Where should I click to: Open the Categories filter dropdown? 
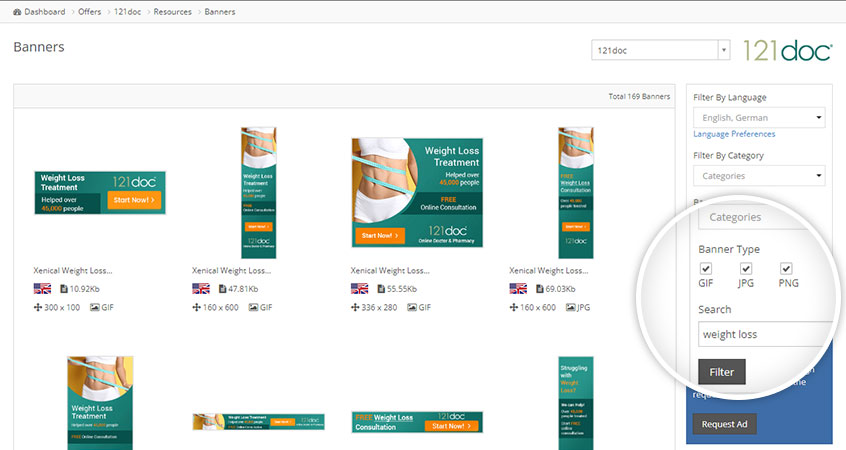pyautogui.click(x=759, y=175)
